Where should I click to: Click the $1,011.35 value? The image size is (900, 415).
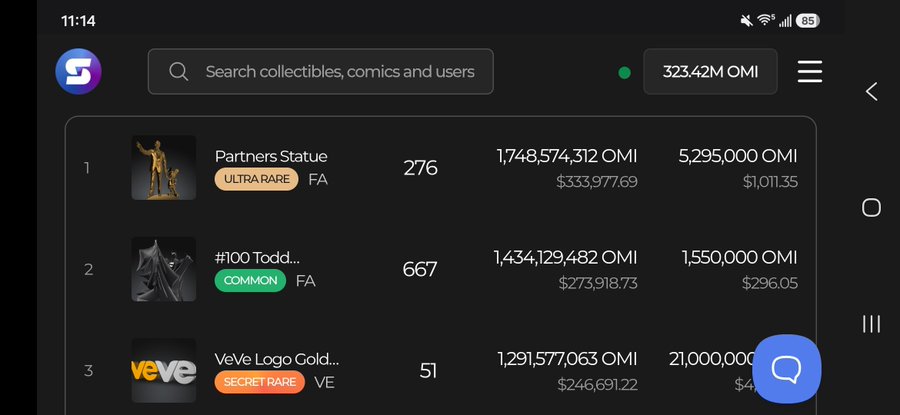[x=770, y=182]
